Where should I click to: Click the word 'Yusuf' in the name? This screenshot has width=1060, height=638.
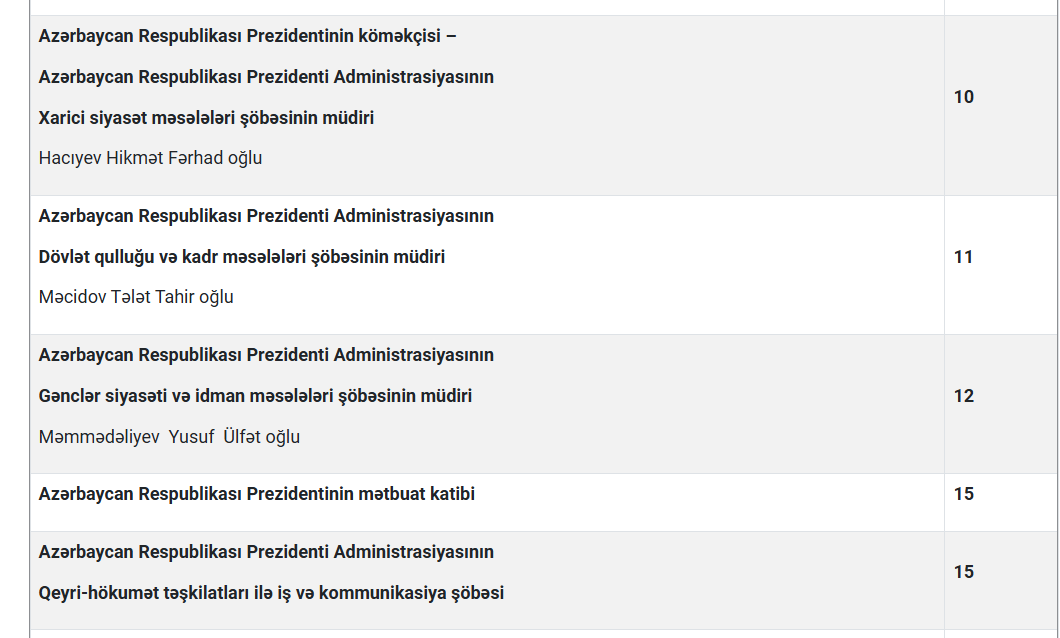[191, 437]
